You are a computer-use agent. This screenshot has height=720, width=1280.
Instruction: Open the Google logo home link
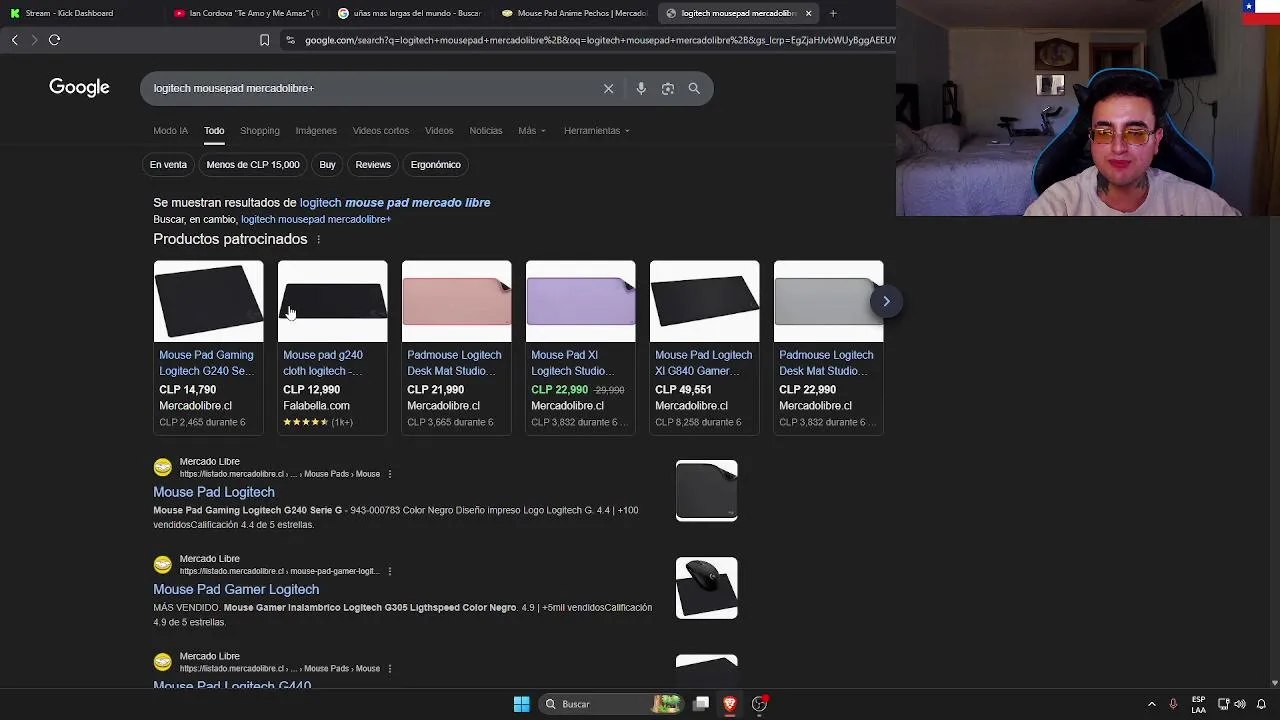[x=79, y=88]
